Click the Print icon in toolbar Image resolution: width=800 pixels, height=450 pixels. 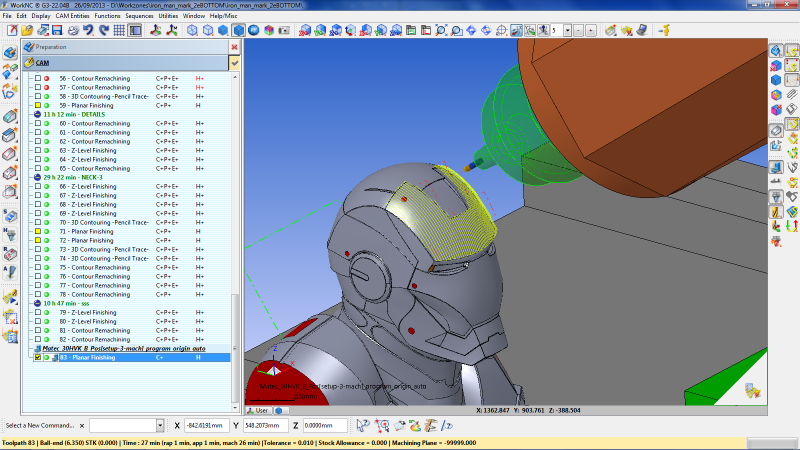[73, 30]
